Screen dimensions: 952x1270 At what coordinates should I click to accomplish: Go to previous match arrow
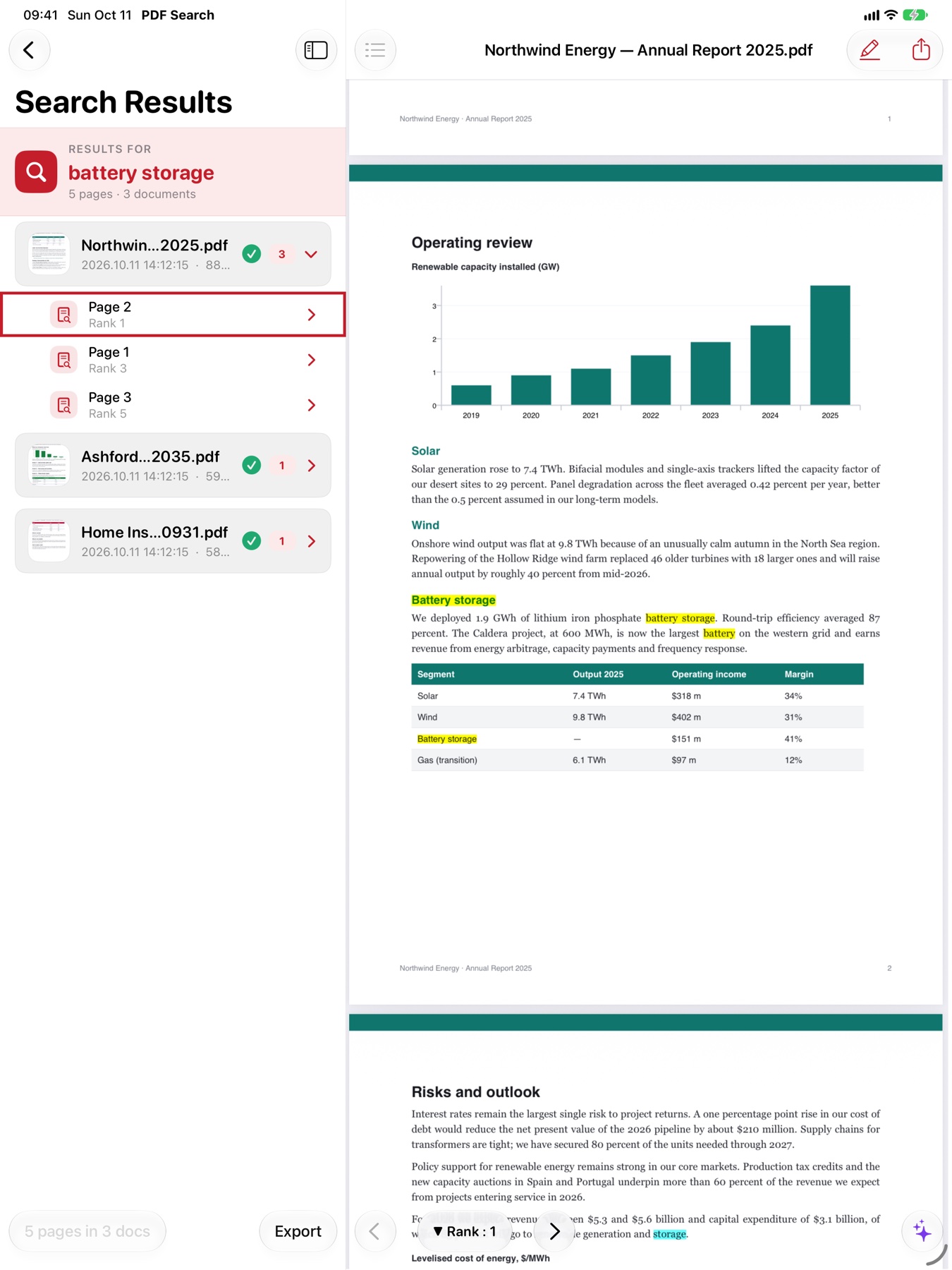coord(374,1231)
